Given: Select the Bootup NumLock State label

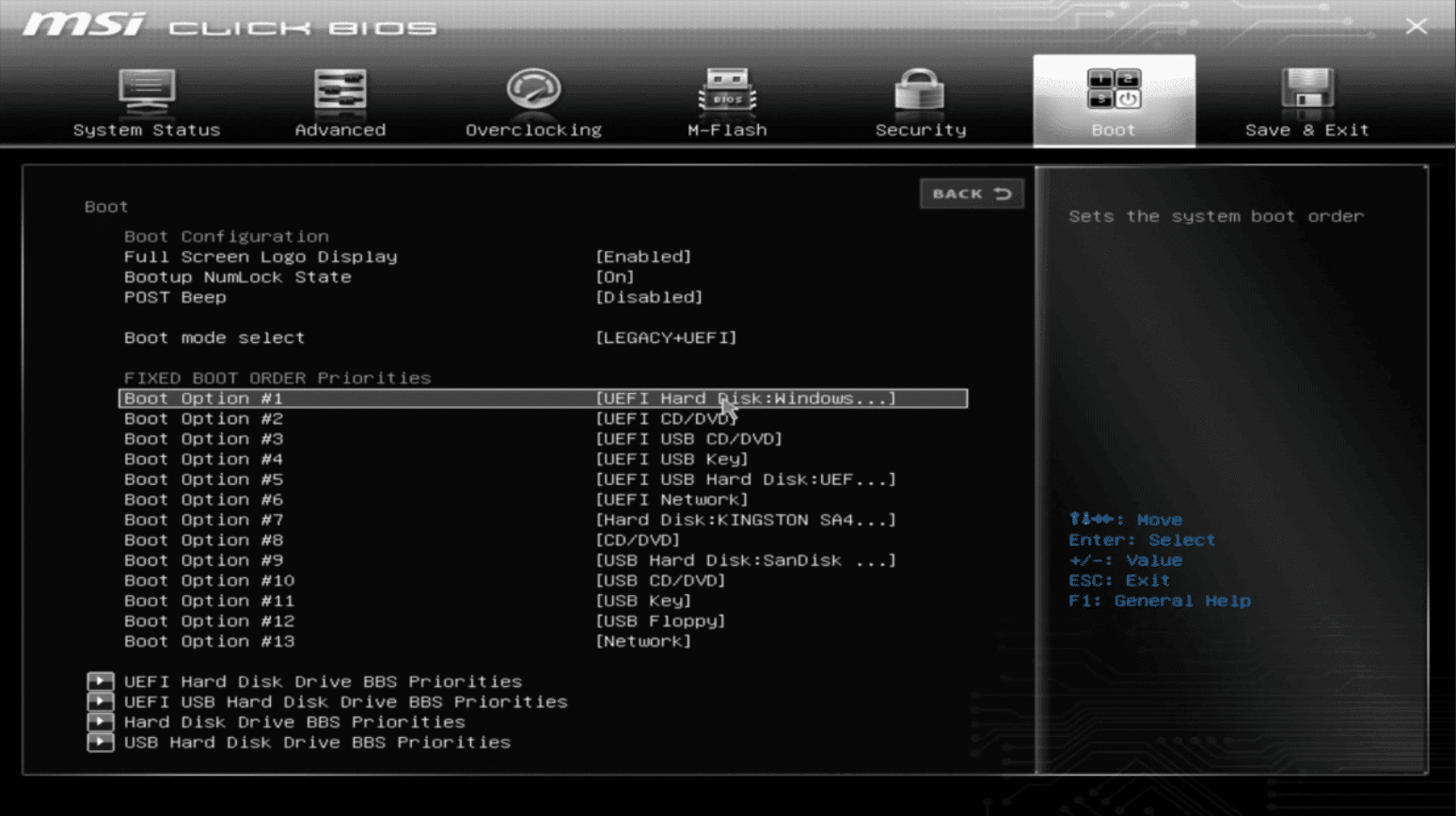Looking at the screenshot, I should pyautogui.click(x=238, y=277).
